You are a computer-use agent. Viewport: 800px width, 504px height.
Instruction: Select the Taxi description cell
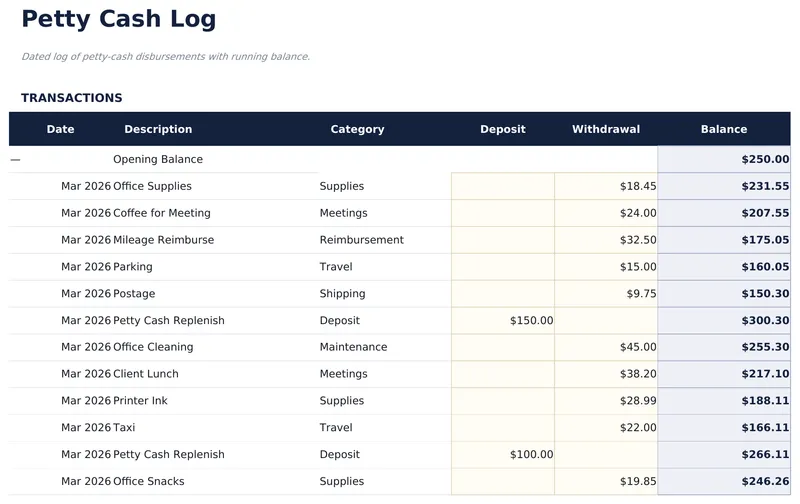tap(124, 428)
